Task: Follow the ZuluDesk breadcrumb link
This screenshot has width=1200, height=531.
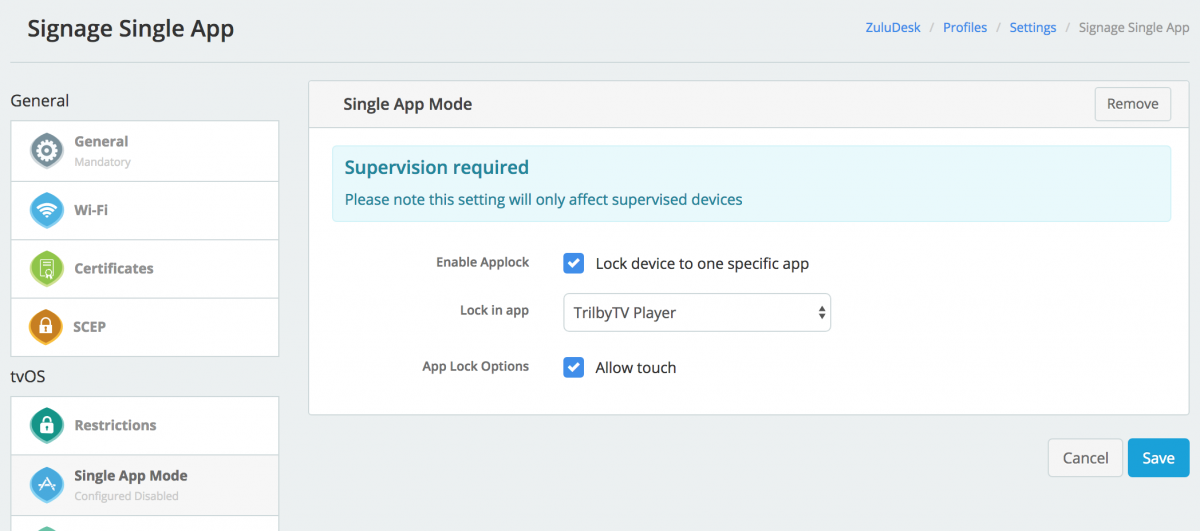Action: [x=893, y=28]
